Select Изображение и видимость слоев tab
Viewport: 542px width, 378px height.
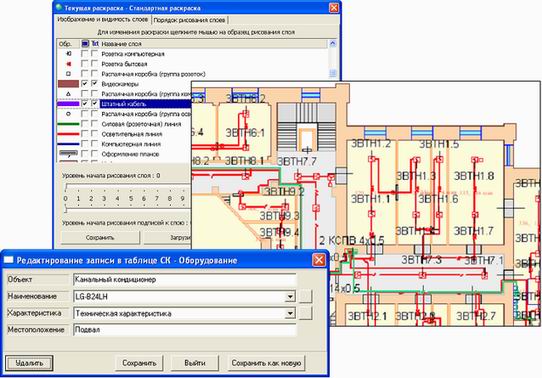point(103,20)
